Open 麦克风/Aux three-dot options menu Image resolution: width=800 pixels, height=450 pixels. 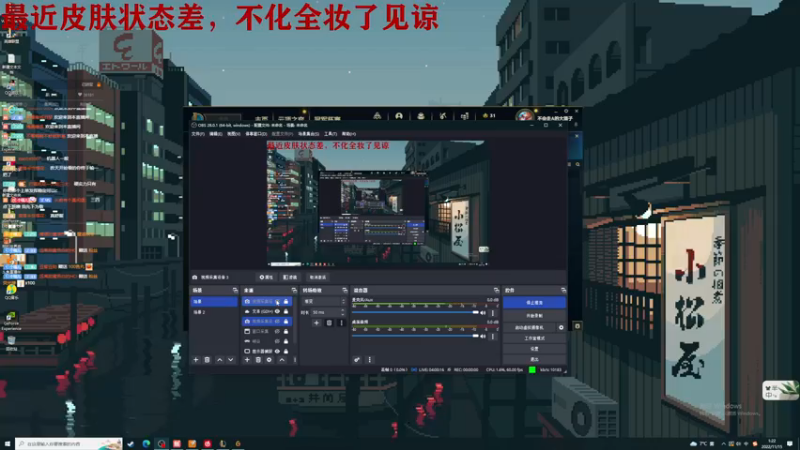click(493, 312)
